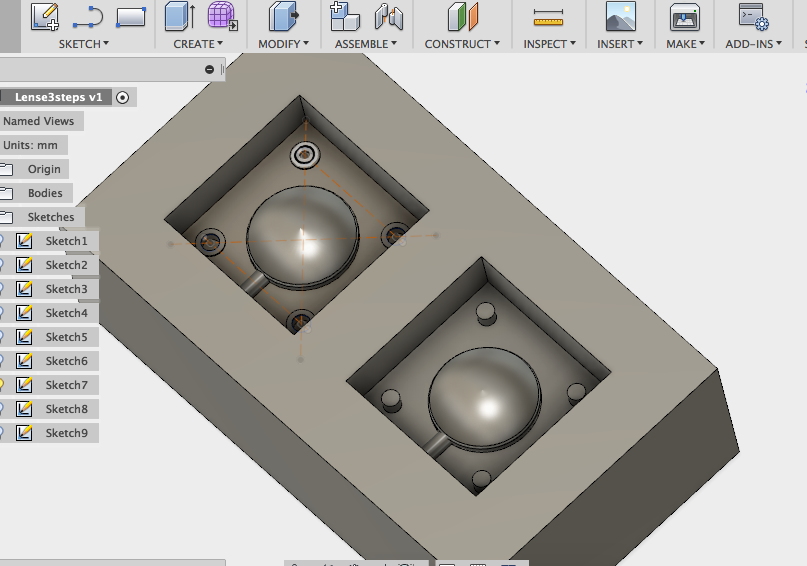This screenshot has width=807, height=566.
Task: Select the Joint assemble icon
Action: pos(389,16)
